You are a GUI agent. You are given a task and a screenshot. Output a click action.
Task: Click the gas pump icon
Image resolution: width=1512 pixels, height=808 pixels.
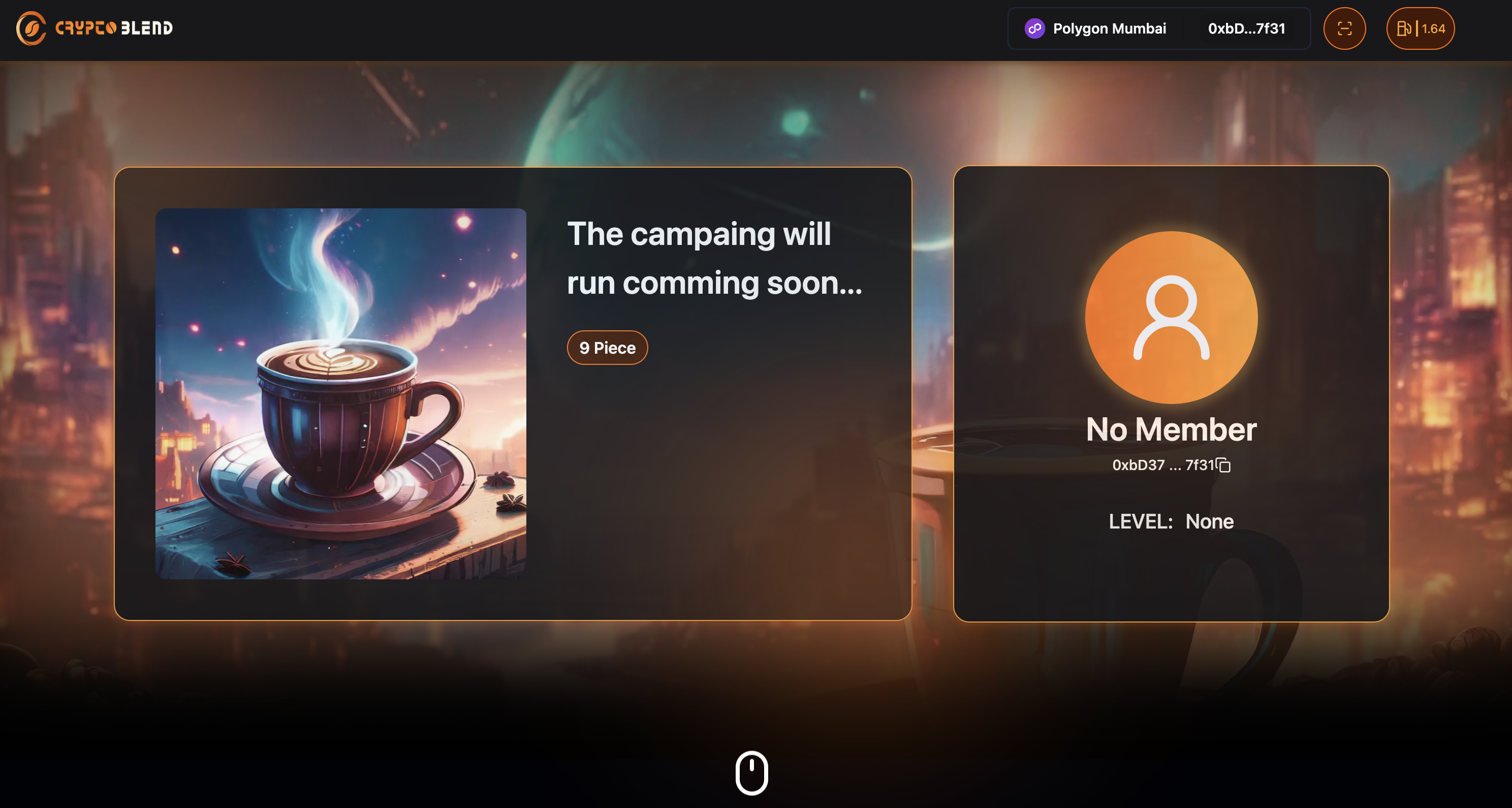coord(1403,28)
